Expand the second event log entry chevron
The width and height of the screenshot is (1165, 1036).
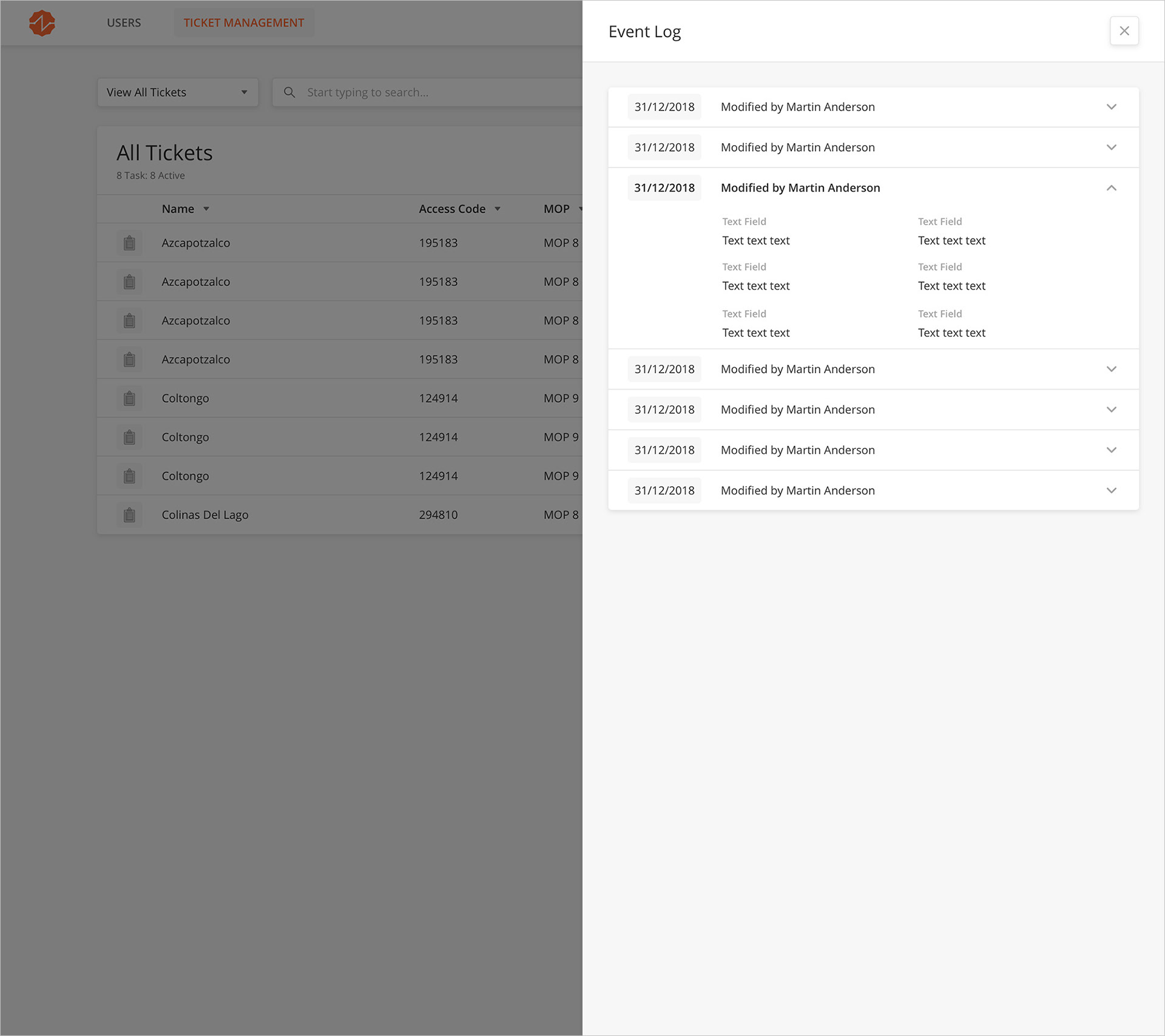pyautogui.click(x=1111, y=147)
